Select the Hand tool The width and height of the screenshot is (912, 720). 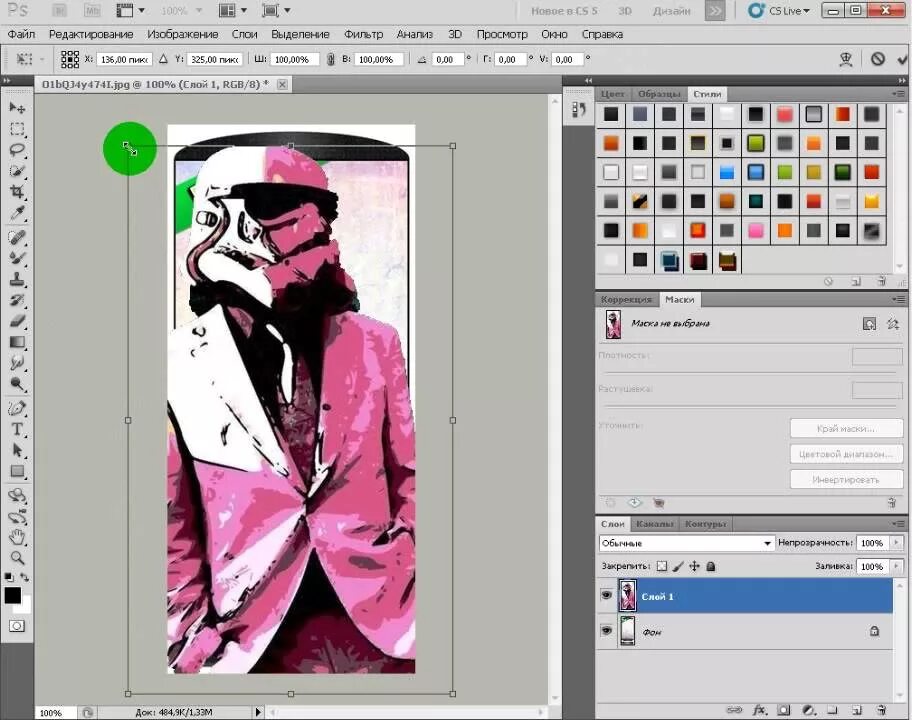coord(17,537)
